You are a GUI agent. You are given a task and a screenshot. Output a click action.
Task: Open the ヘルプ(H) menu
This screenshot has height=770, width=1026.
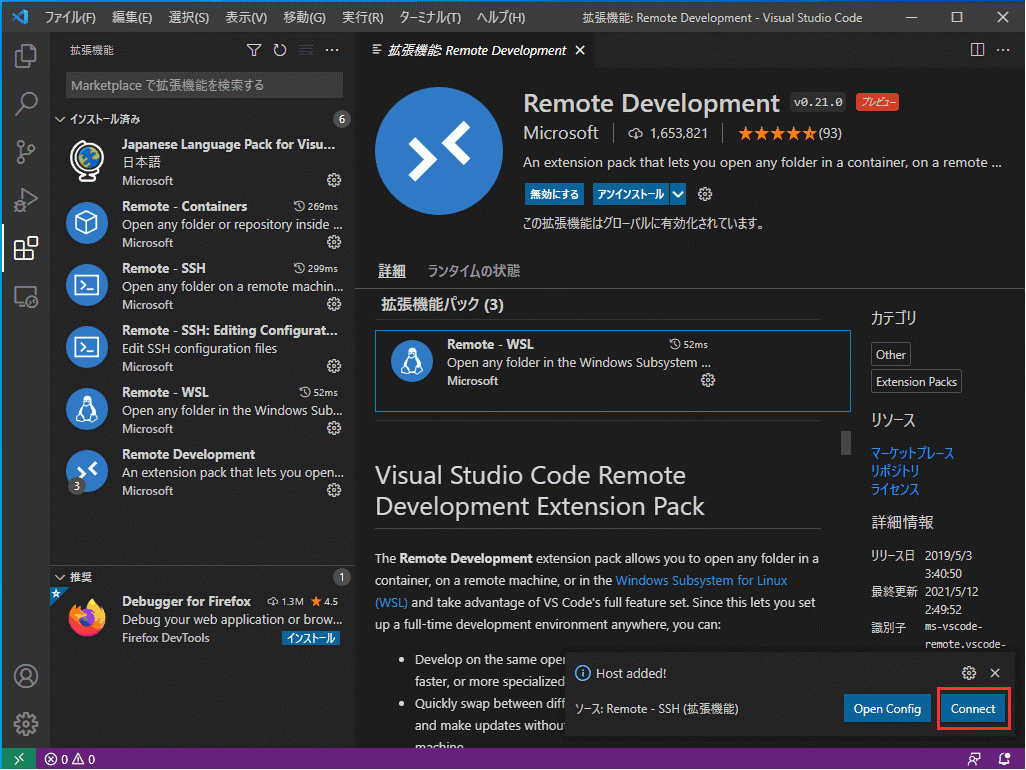coord(500,18)
